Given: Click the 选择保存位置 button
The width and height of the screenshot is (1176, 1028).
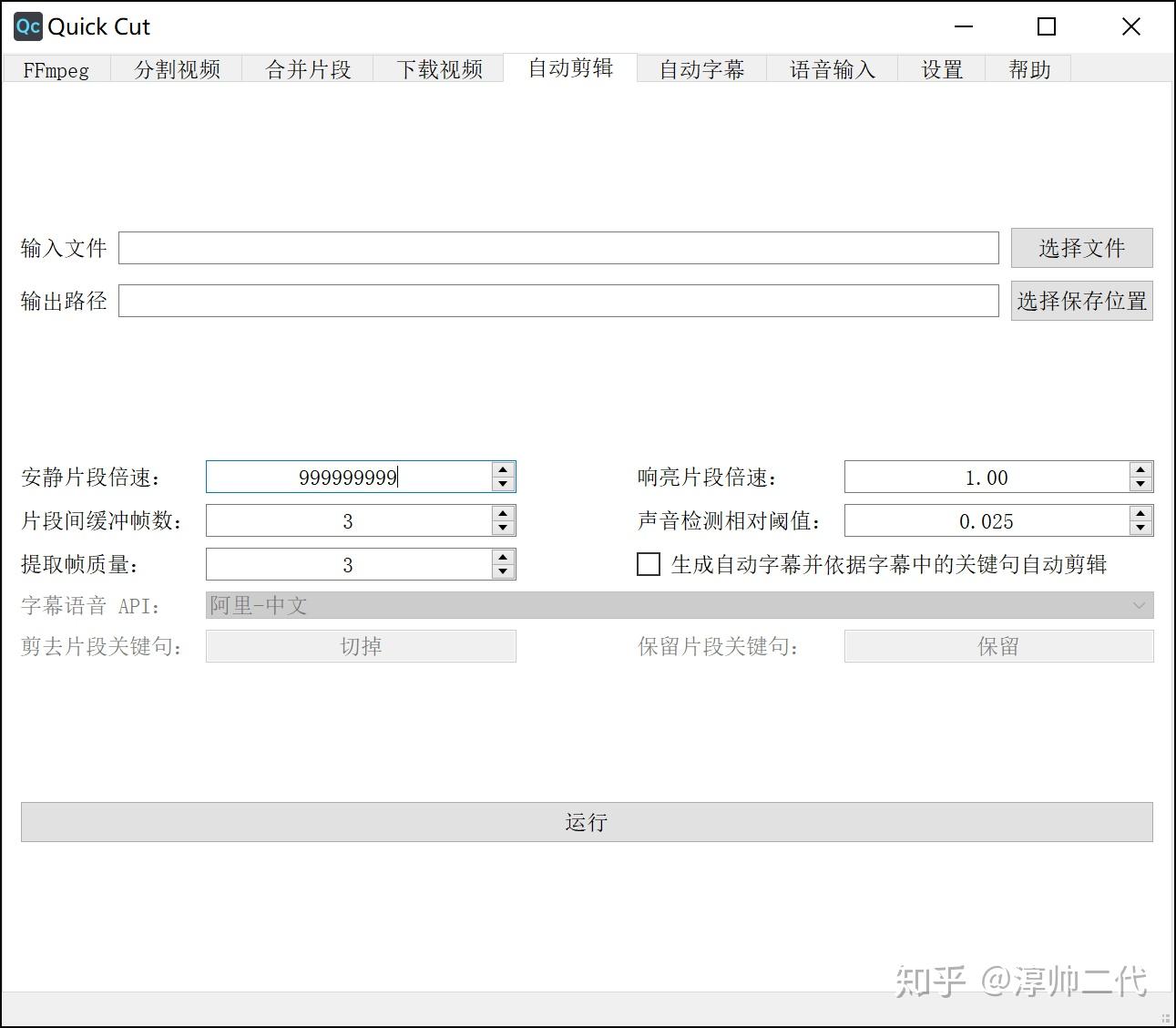Looking at the screenshot, I should 1080,300.
